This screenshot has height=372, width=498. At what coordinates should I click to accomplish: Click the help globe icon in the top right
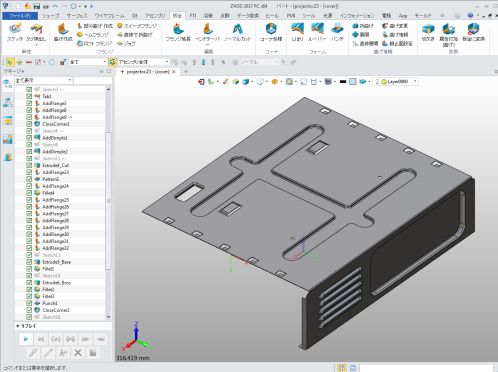pyautogui.click(x=470, y=15)
